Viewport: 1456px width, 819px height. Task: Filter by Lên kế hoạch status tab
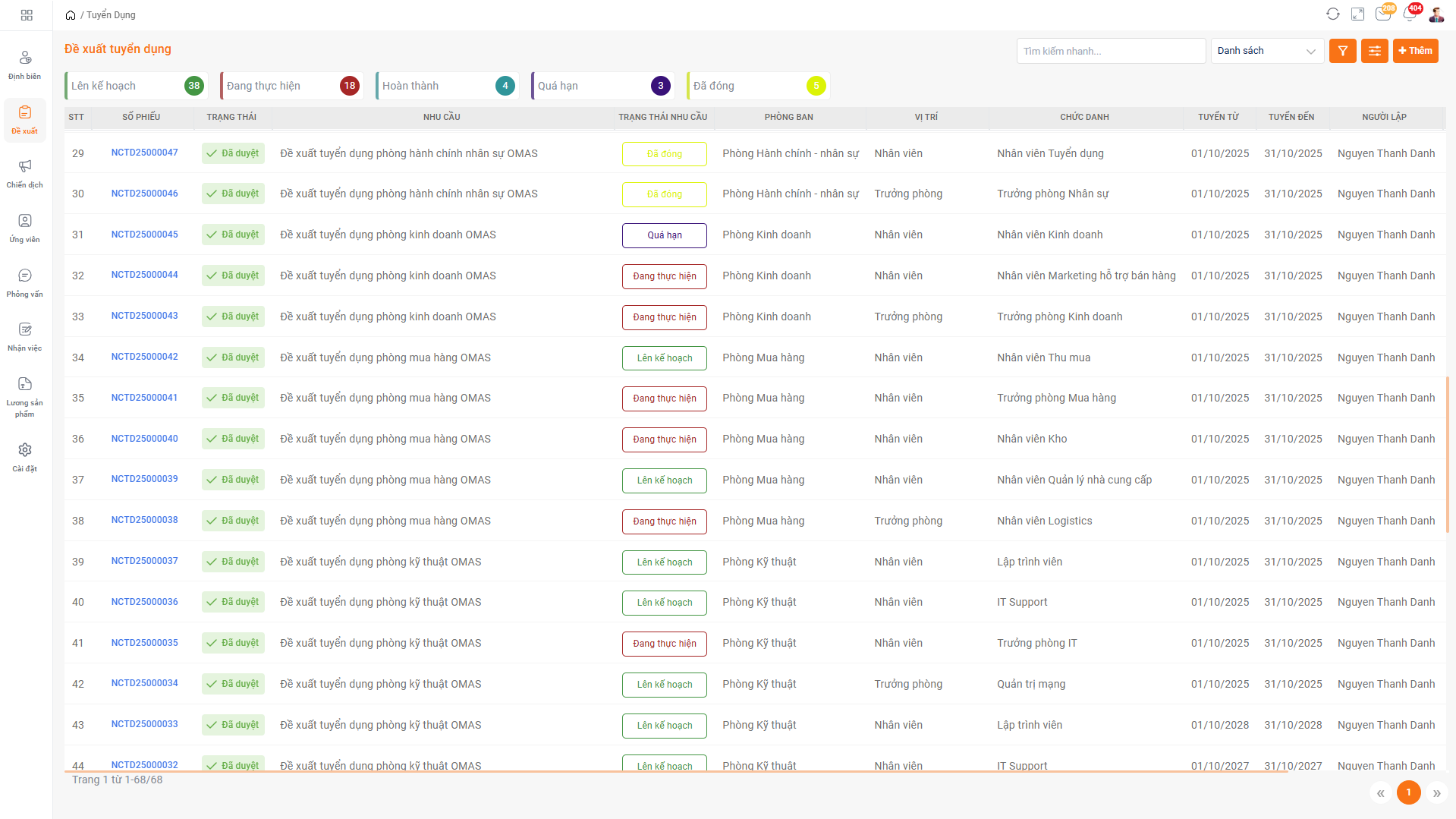point(137,86)
